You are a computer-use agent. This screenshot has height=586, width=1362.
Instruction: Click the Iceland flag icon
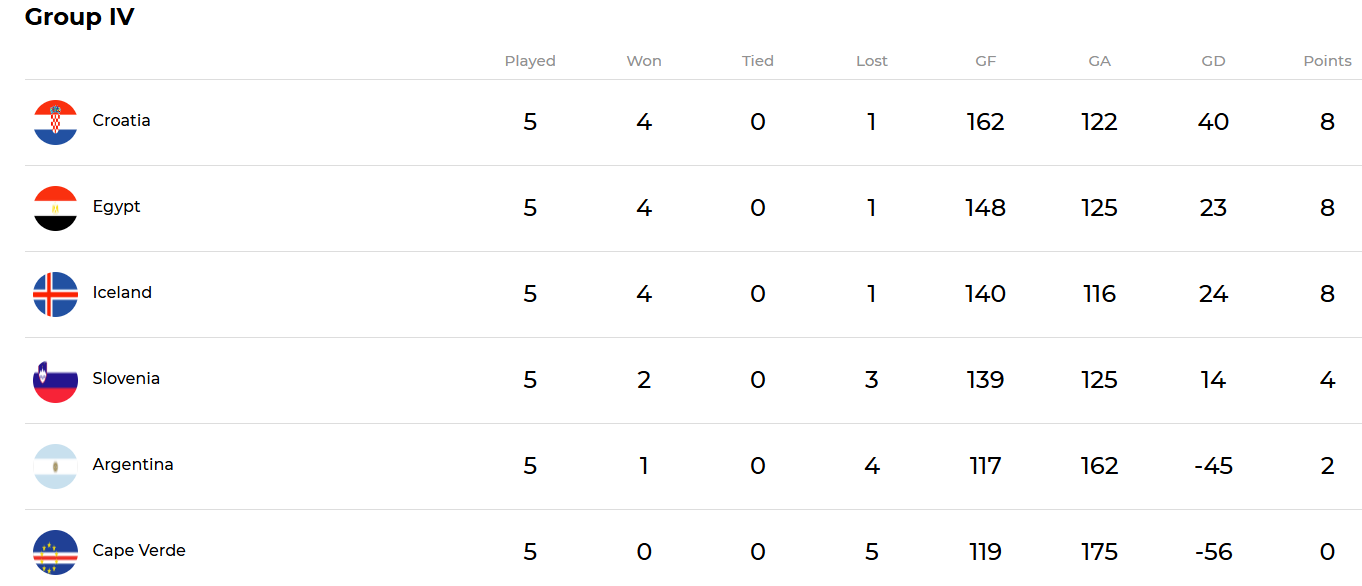(x=55, y=294)
